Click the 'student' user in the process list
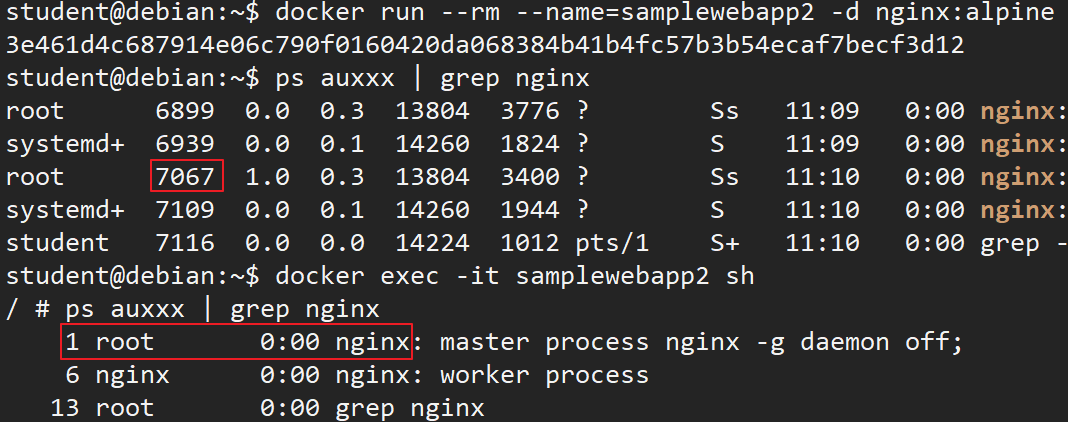Screen dimensions: 1068x422 pos(57,243)
